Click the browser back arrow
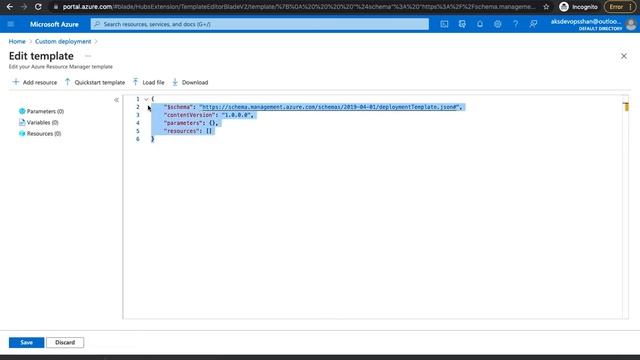 (x=10, y=7)
